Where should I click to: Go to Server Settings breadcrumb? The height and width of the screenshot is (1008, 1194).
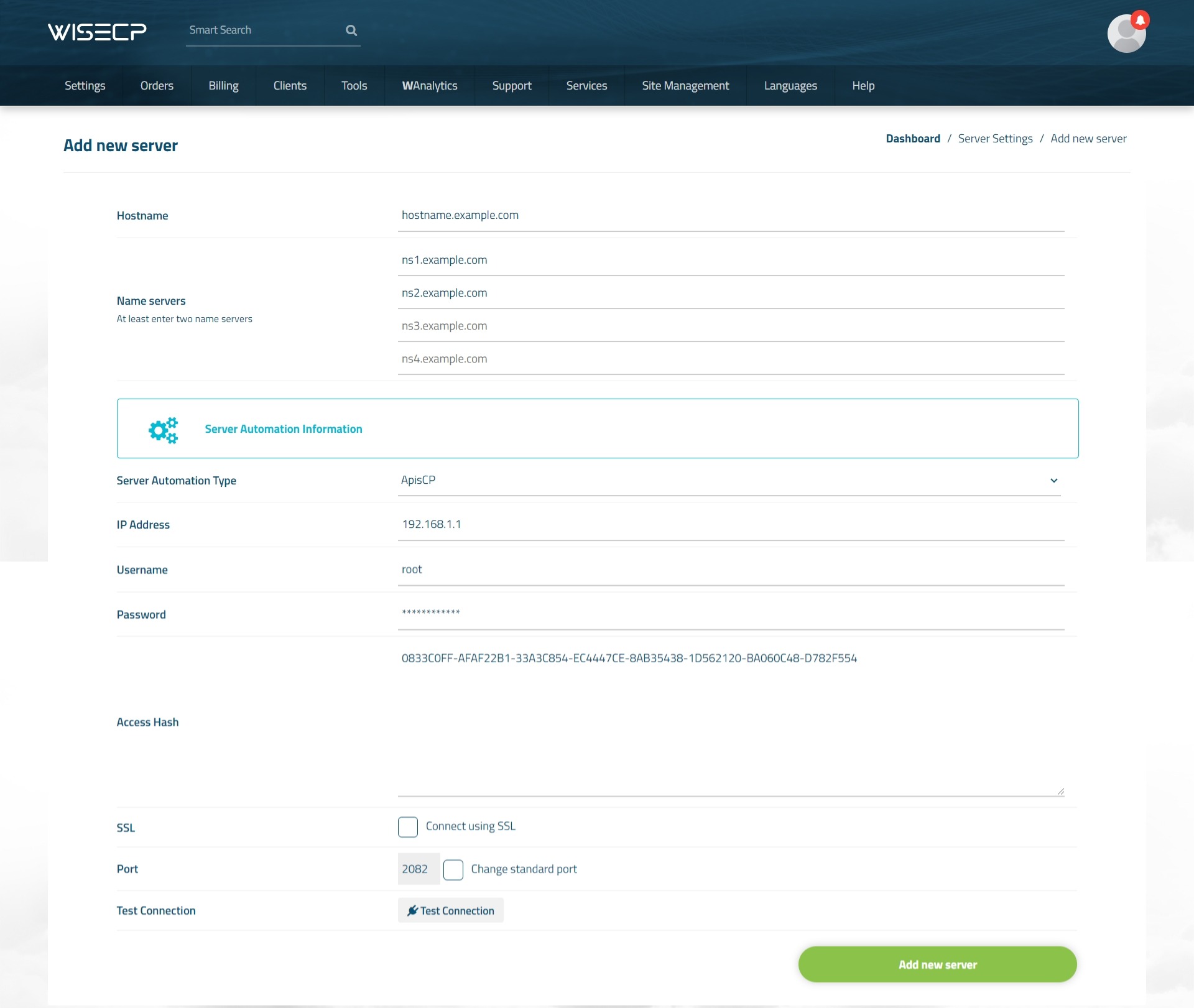(x=995, y=139)
